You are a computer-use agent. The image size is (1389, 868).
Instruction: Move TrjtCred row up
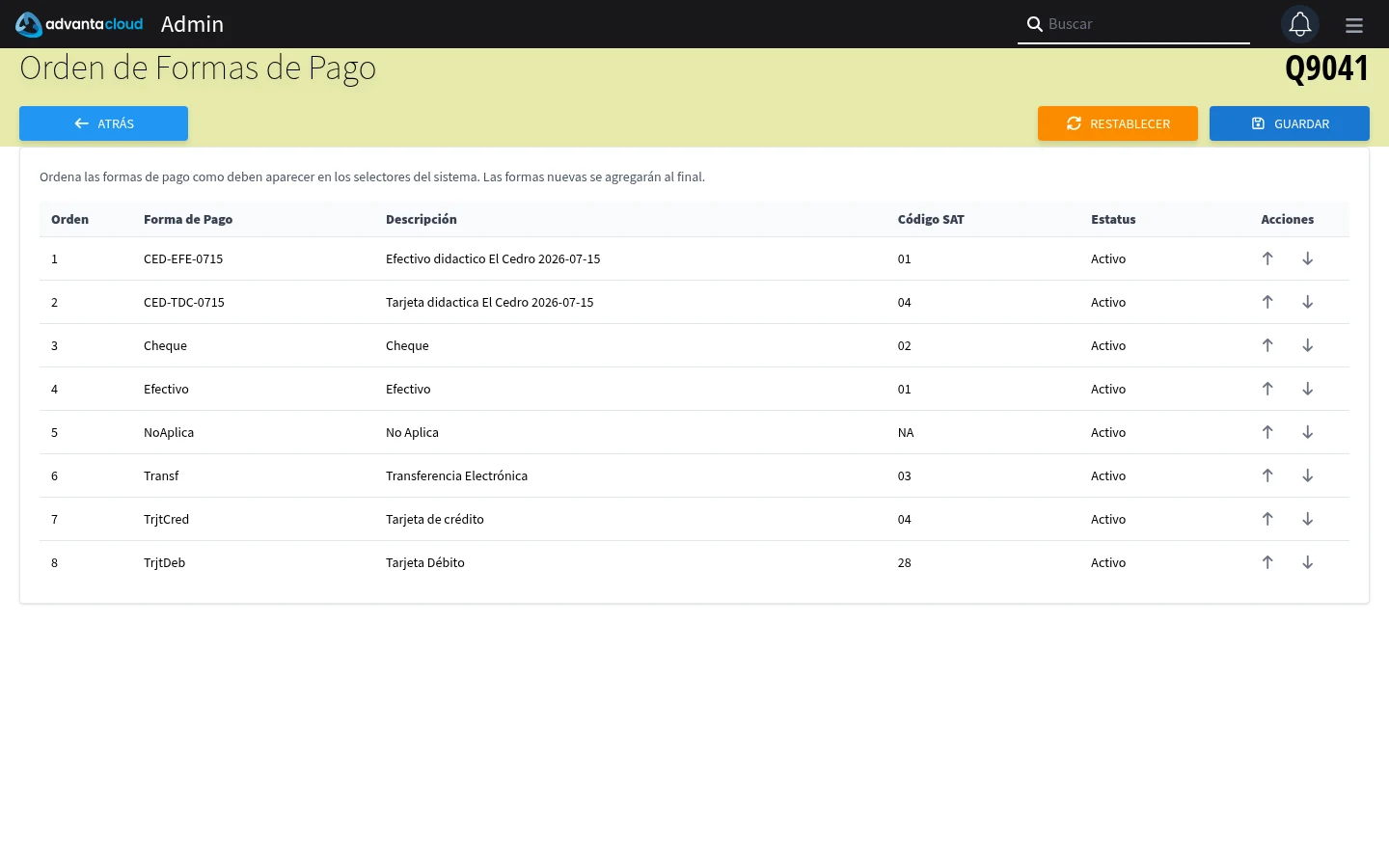[x=1267, y=519]
